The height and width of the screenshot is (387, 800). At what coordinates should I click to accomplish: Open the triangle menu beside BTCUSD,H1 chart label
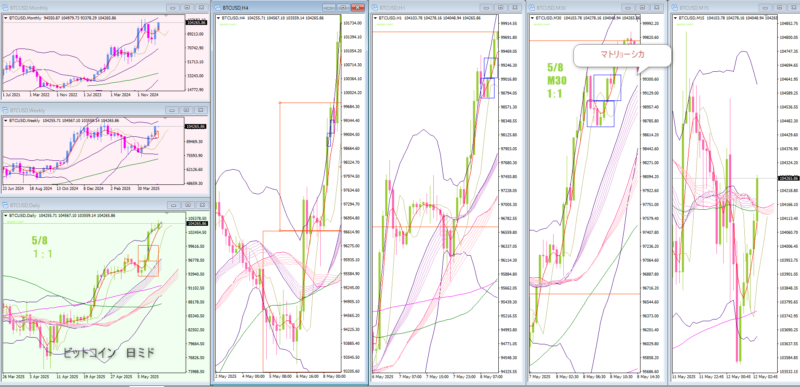[375, 17]
